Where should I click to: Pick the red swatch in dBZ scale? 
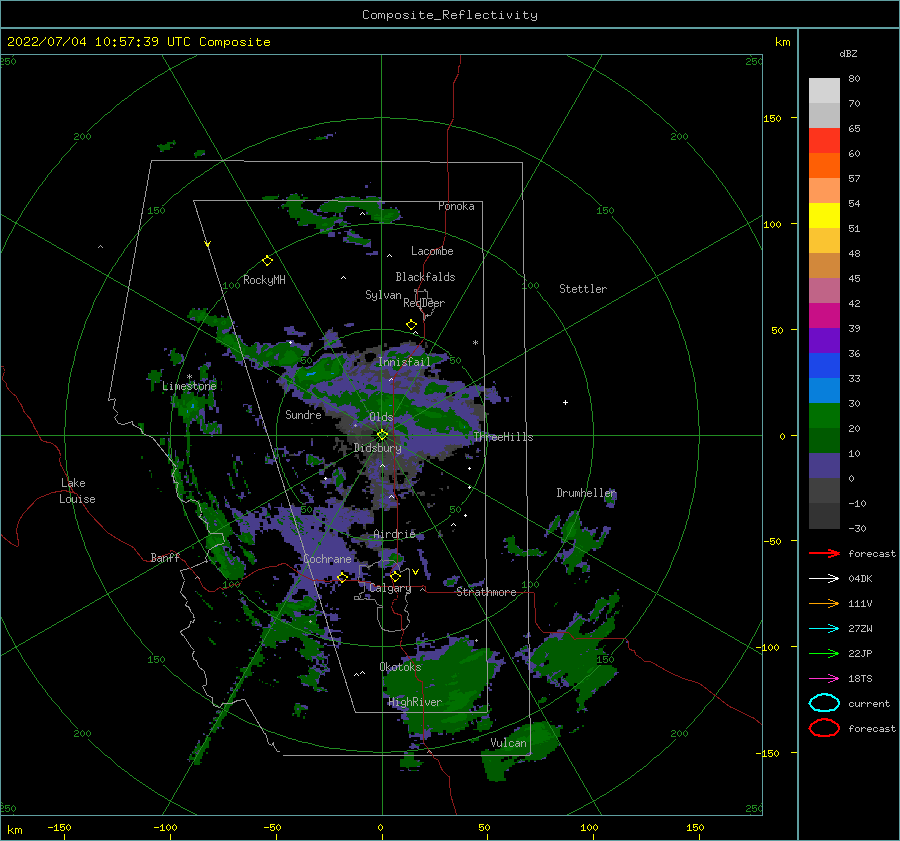click(824, 141)
